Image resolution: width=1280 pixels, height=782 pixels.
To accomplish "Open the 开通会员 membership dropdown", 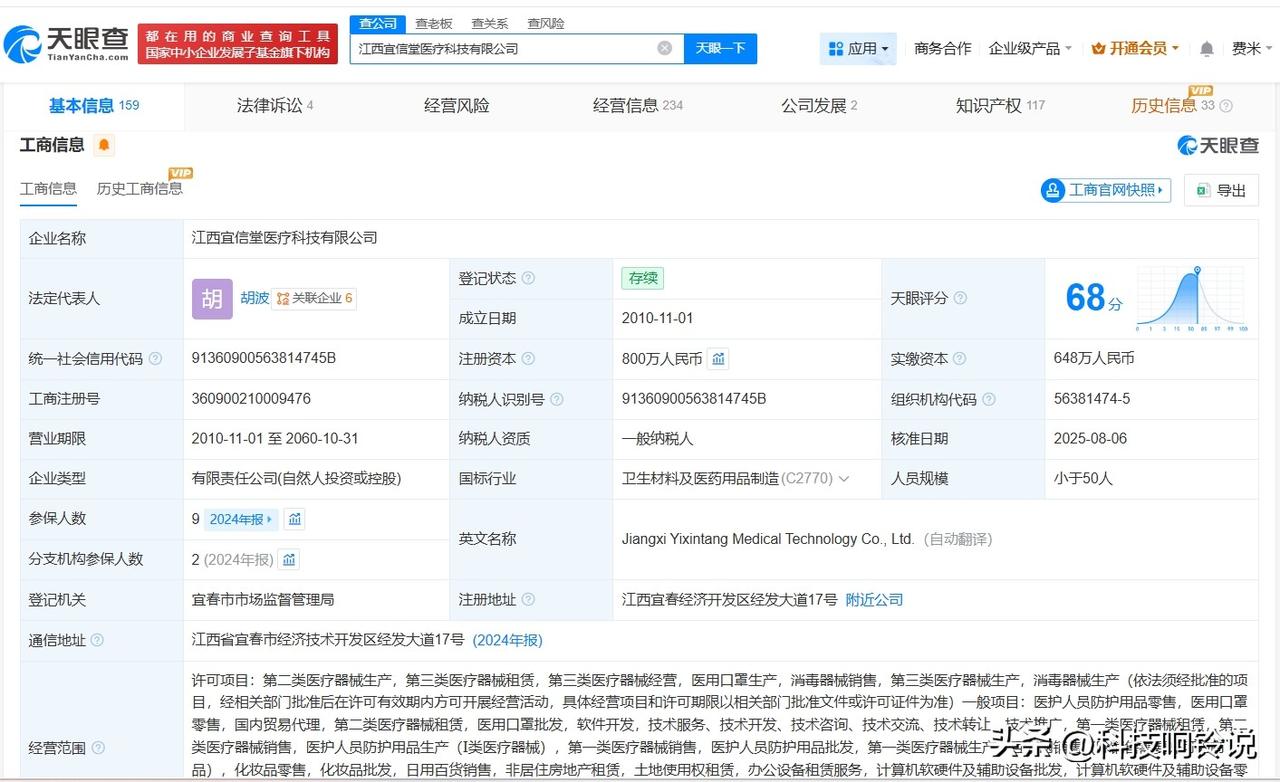I will (x=1135, y=48).
